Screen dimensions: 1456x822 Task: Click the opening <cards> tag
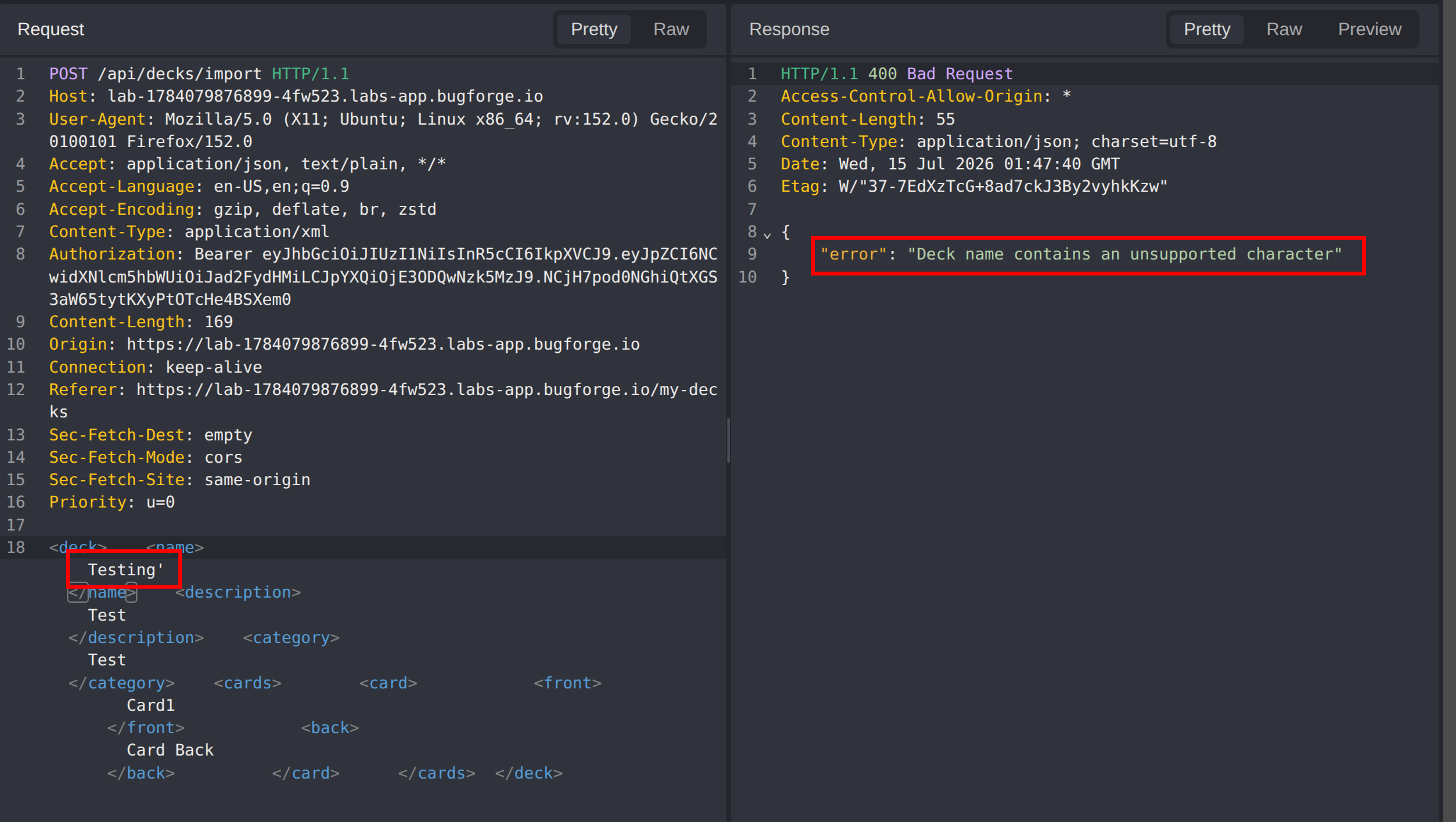(x=247, y=683)
